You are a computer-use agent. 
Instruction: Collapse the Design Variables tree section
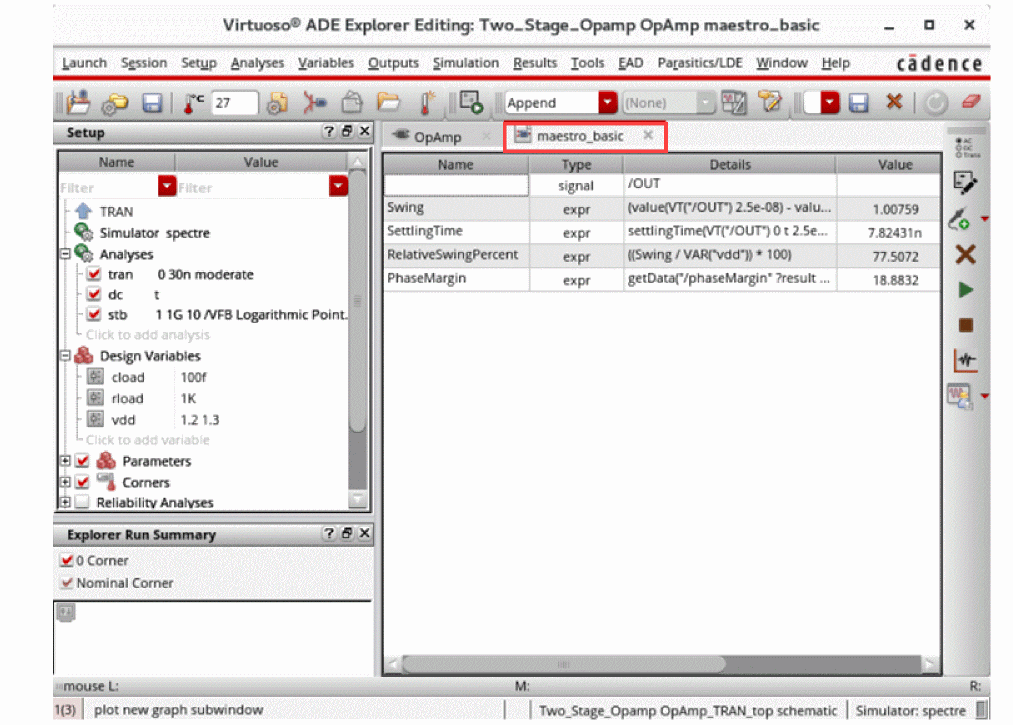point(66,356)
